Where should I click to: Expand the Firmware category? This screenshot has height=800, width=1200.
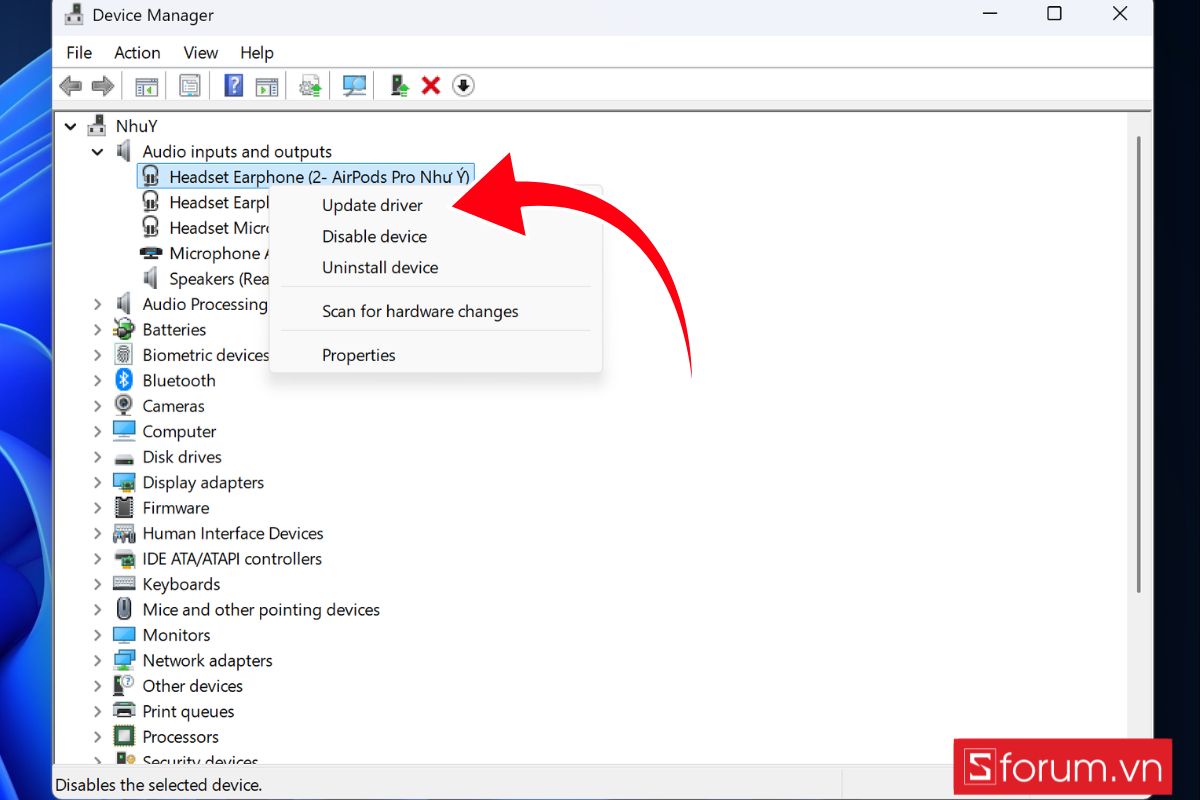click(x=97, y=508)
